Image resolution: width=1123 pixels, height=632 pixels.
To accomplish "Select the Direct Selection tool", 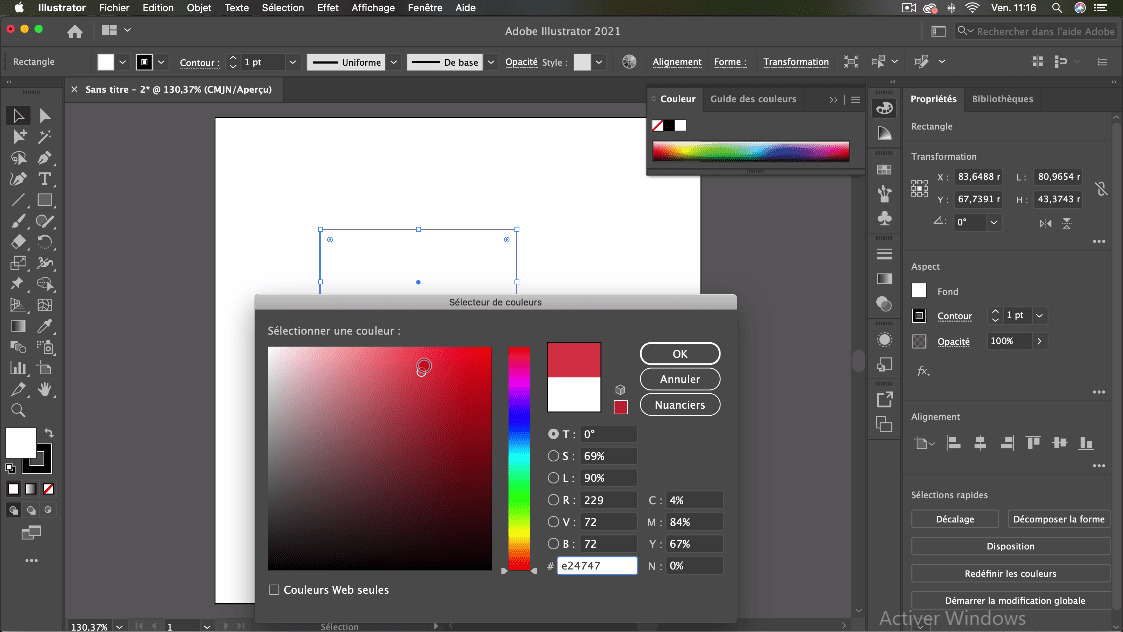I will [45, 116].
